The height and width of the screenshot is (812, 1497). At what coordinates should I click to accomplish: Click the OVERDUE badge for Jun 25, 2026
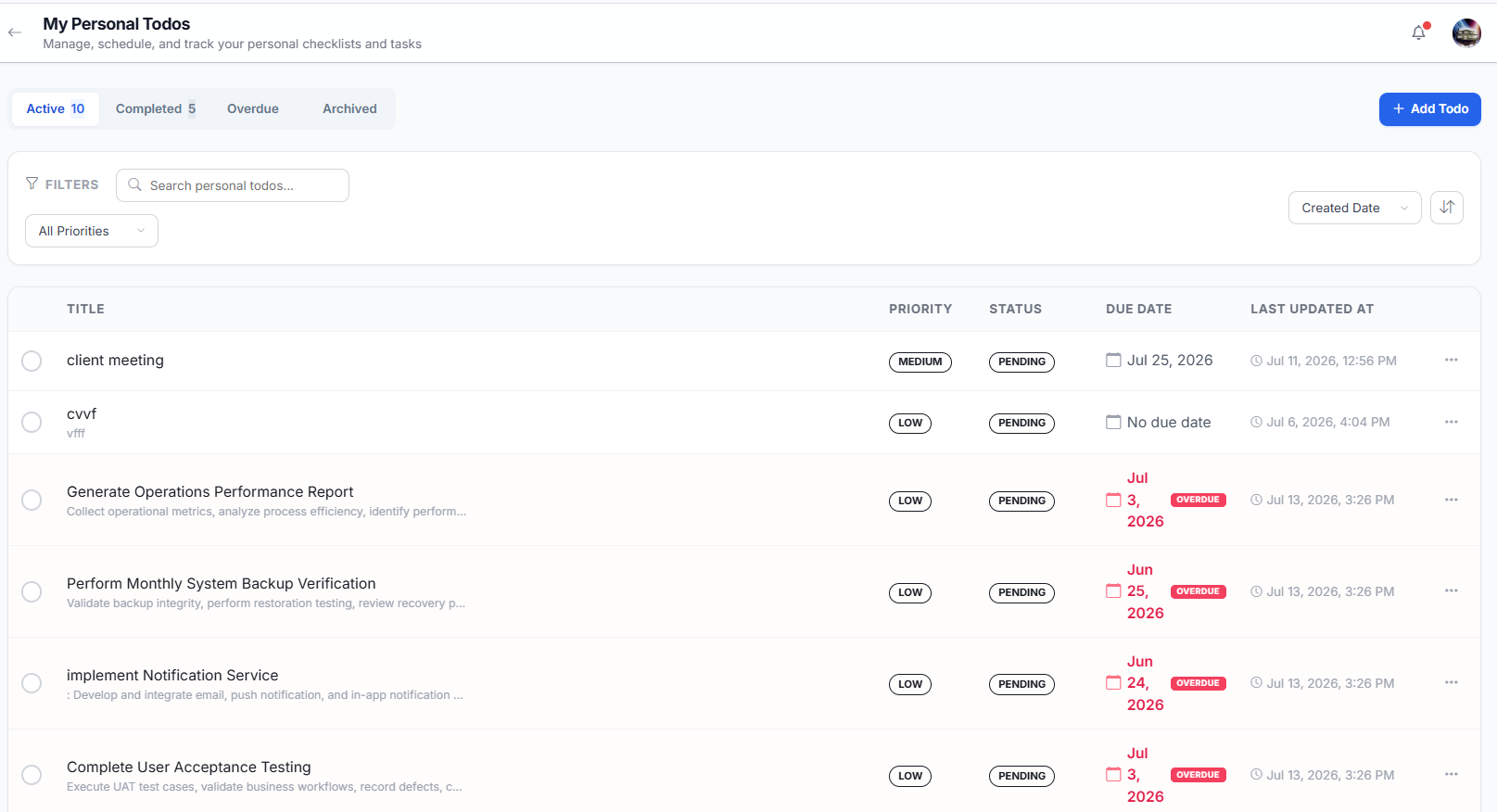1199,591
